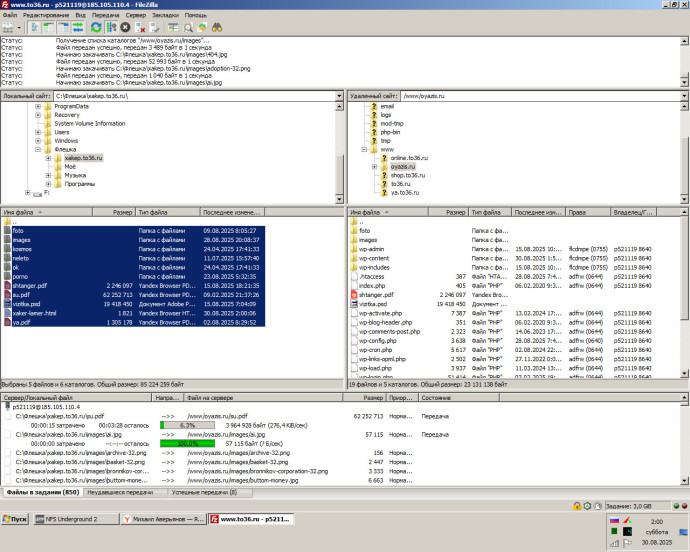Click the red activity LED indicator
Viewport: 690px width, 552px height.
click(x=684, y=506)
